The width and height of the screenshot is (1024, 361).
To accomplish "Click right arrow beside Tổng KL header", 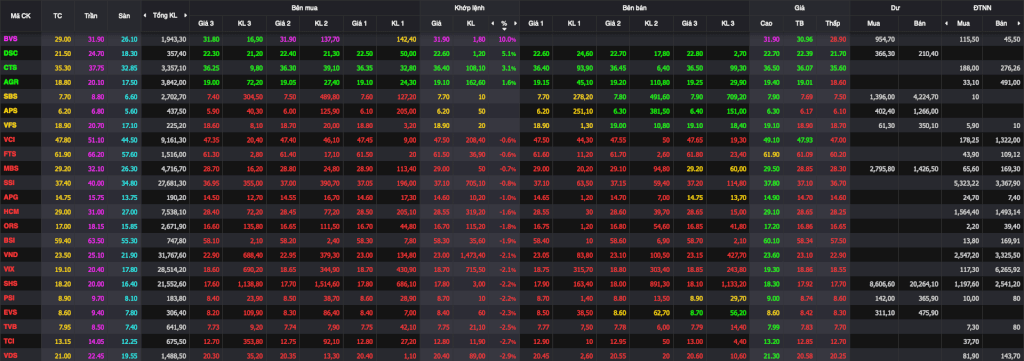I will pyautogui.click(x=185, y=15).
